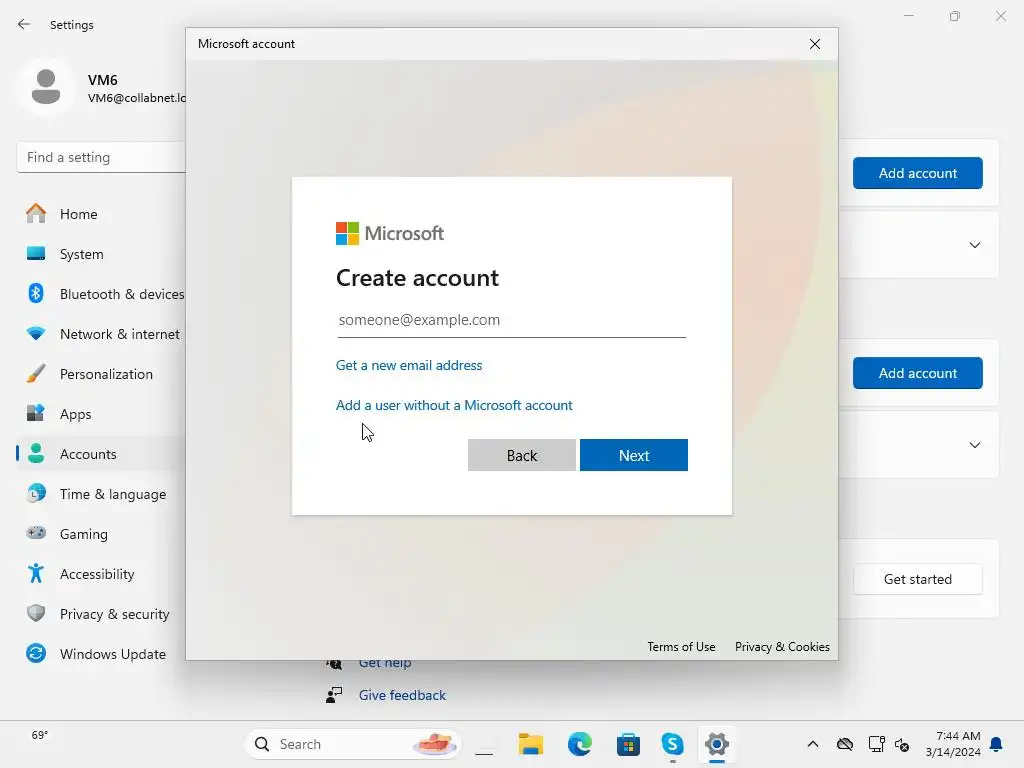Viewport: 1024px width, 768px height.
Task: Click the Gaming controller icon
Action: tap(36, 533)
